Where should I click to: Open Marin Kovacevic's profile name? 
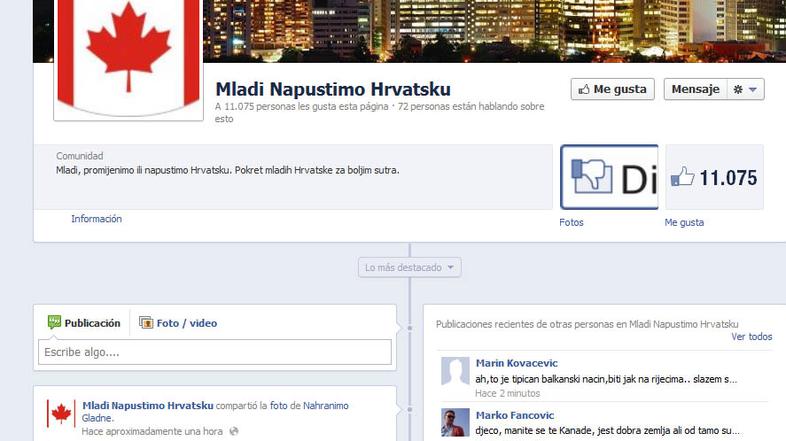coord(516,363)
